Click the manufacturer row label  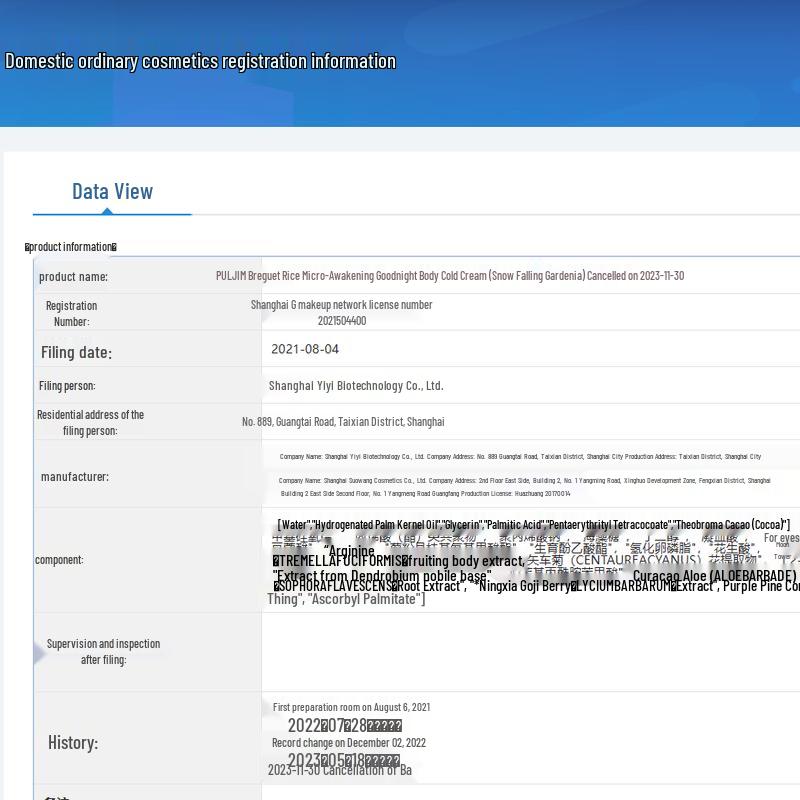75,477
